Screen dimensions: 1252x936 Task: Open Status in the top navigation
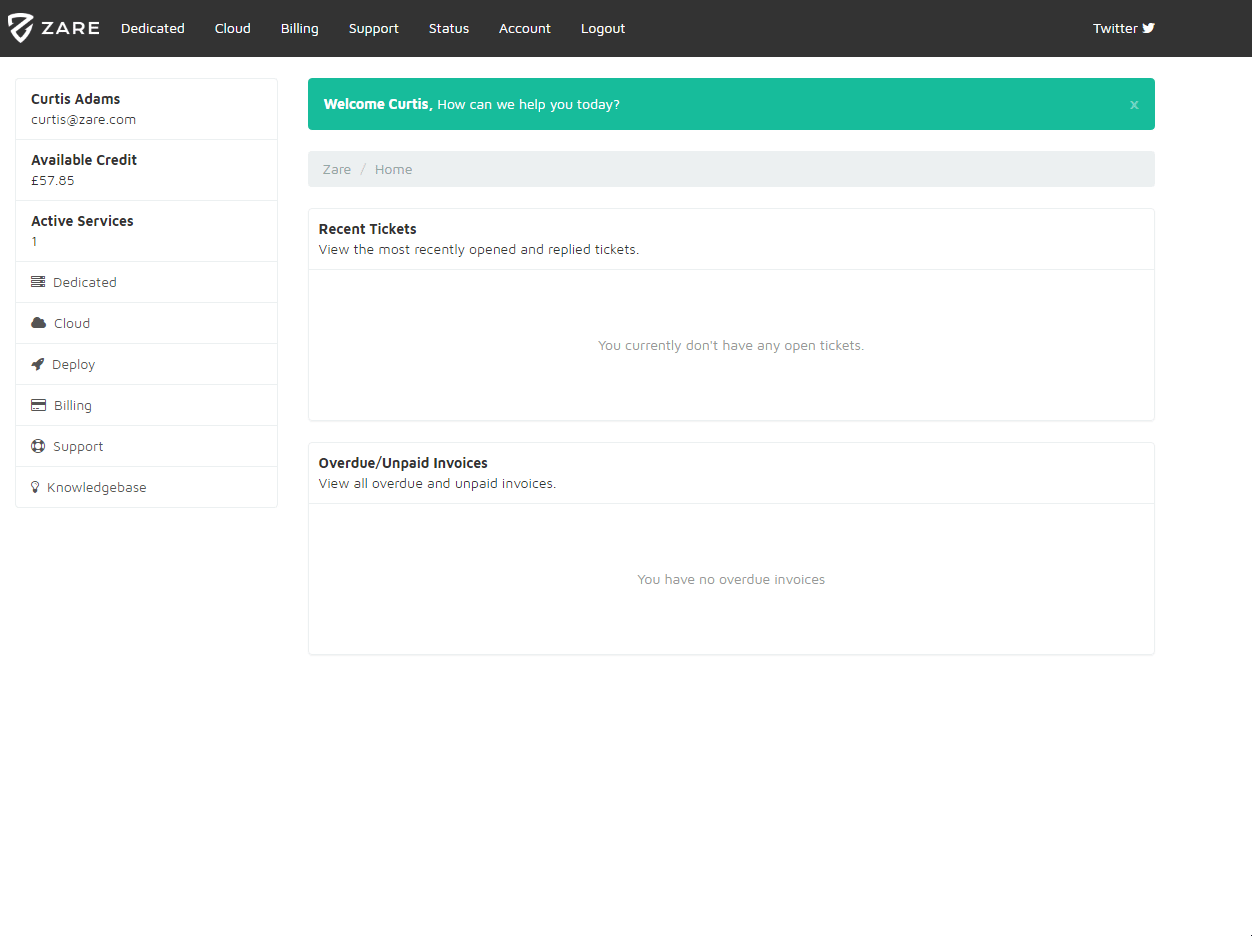pos(449,28)
